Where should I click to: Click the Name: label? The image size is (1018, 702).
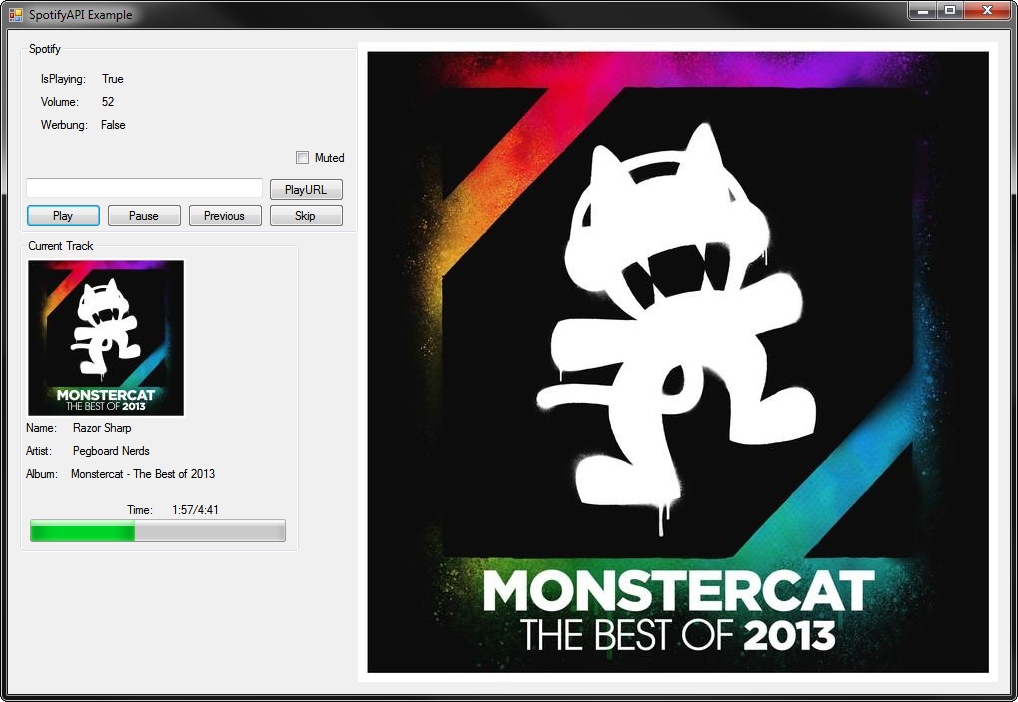[x=42, y=428]
